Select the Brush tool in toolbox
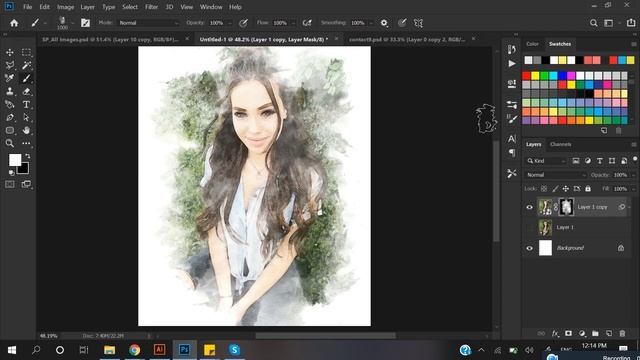 click(x=27, y=78)
